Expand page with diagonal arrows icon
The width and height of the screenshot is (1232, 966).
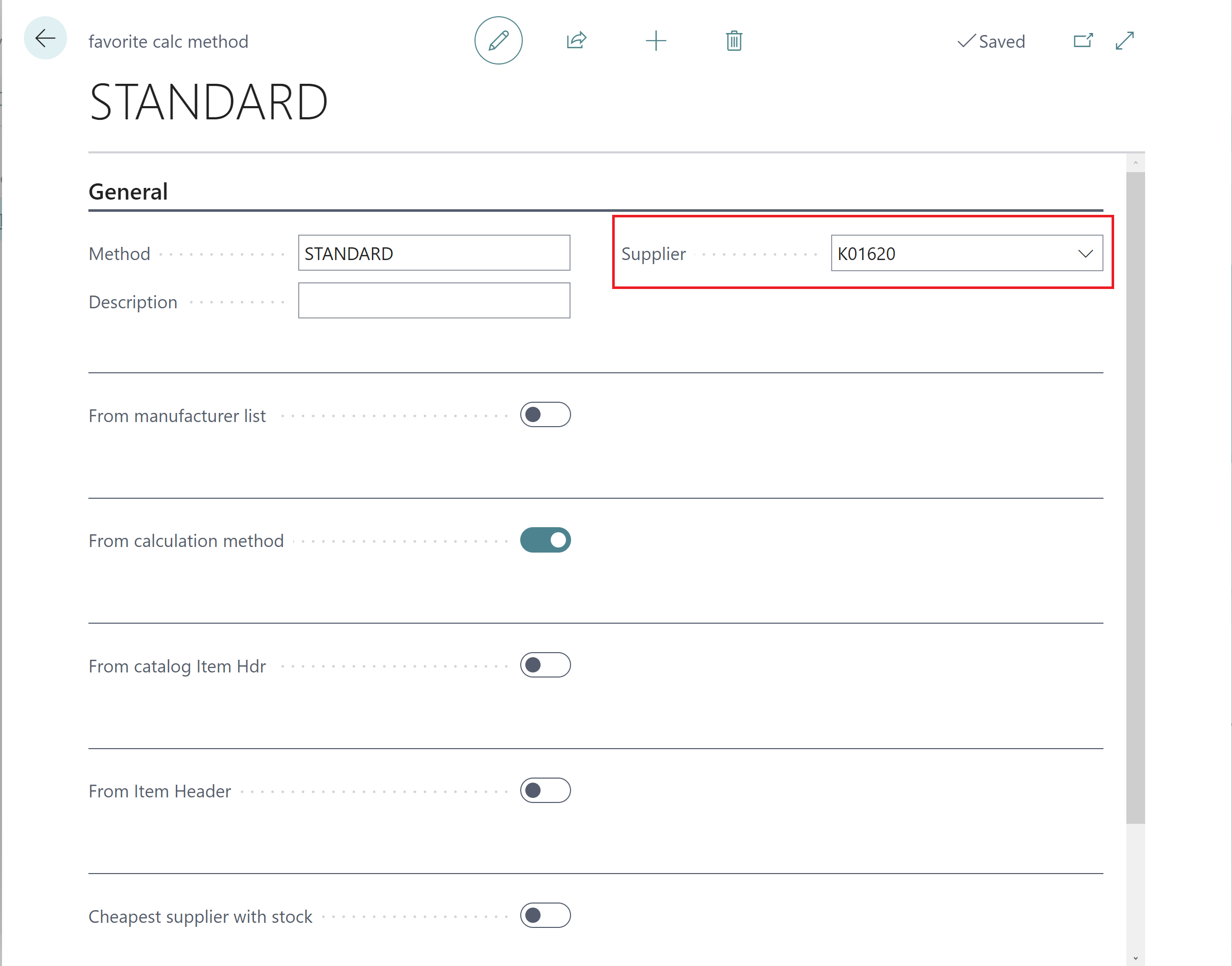tap(1124, 41)
